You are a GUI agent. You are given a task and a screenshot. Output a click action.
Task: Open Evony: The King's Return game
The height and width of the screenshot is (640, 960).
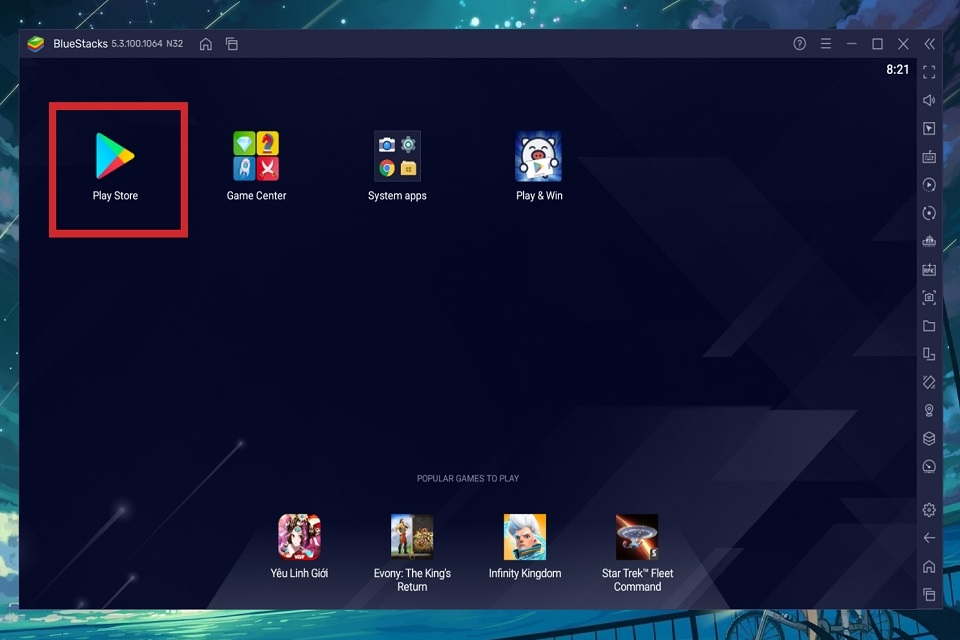[412, 537]
